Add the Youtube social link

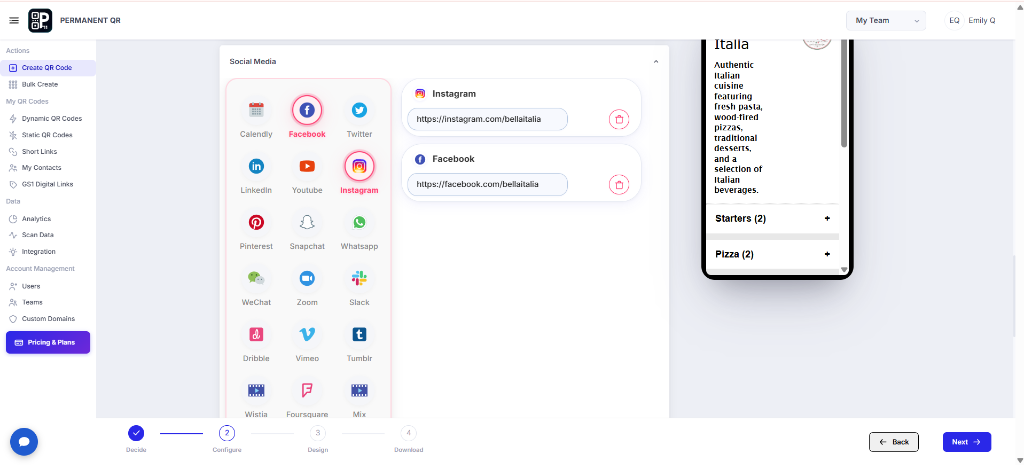point(307,167)
